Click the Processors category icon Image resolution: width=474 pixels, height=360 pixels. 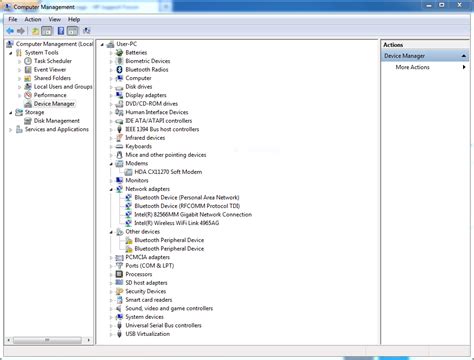point(119,274)
